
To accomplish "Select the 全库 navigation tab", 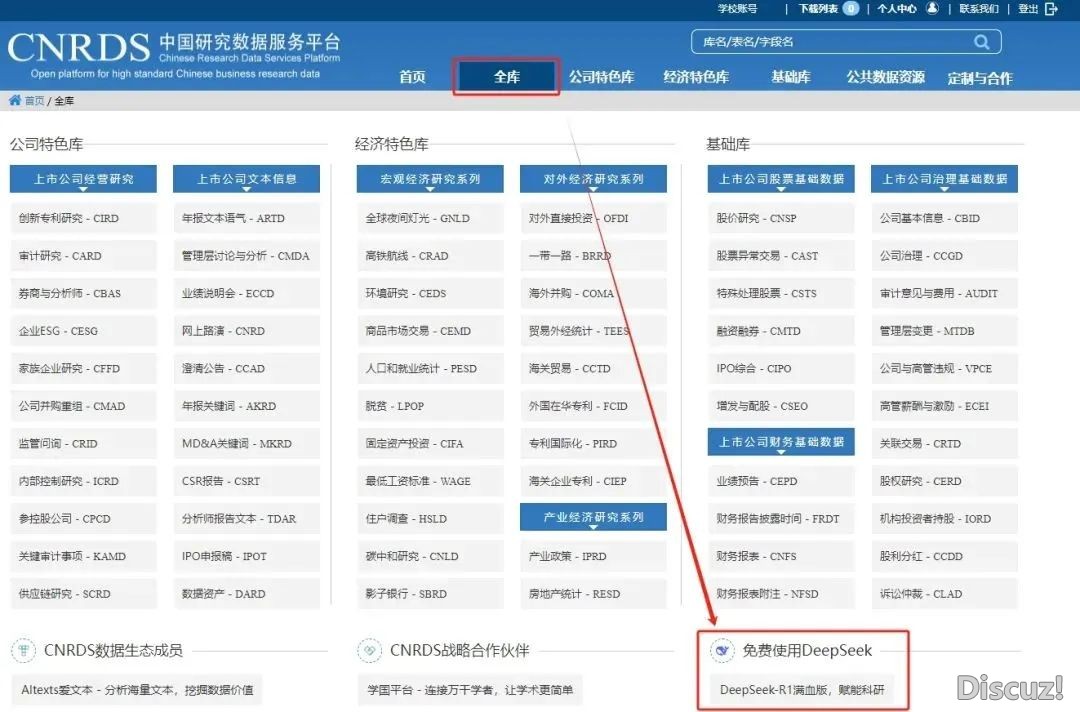I will click(506, 76).
